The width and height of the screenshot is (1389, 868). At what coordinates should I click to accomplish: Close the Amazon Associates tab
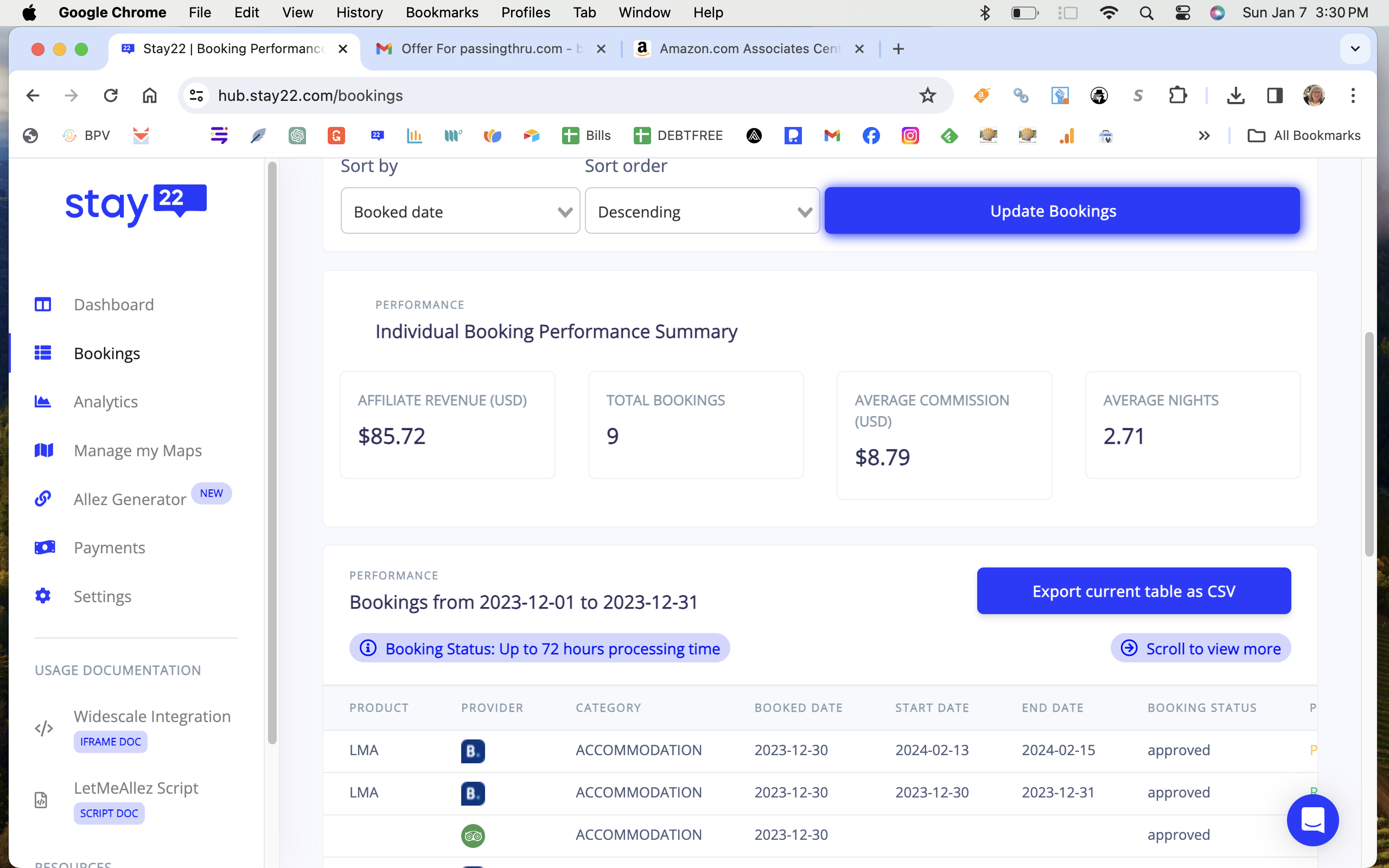pyautogui.click(x=859, y=49)
